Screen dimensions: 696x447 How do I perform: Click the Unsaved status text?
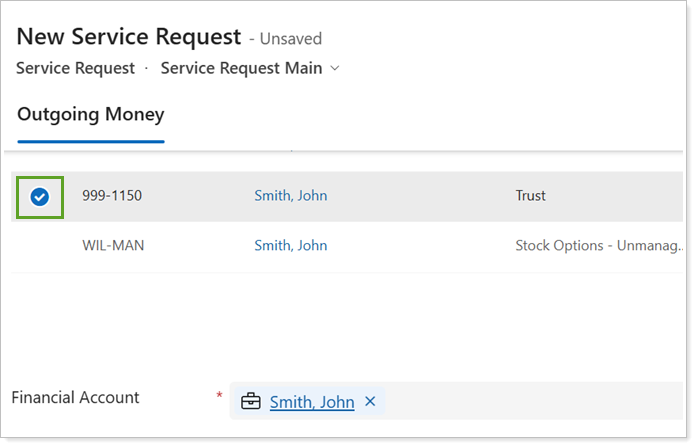pyautogui.click(x=290, y=39)
